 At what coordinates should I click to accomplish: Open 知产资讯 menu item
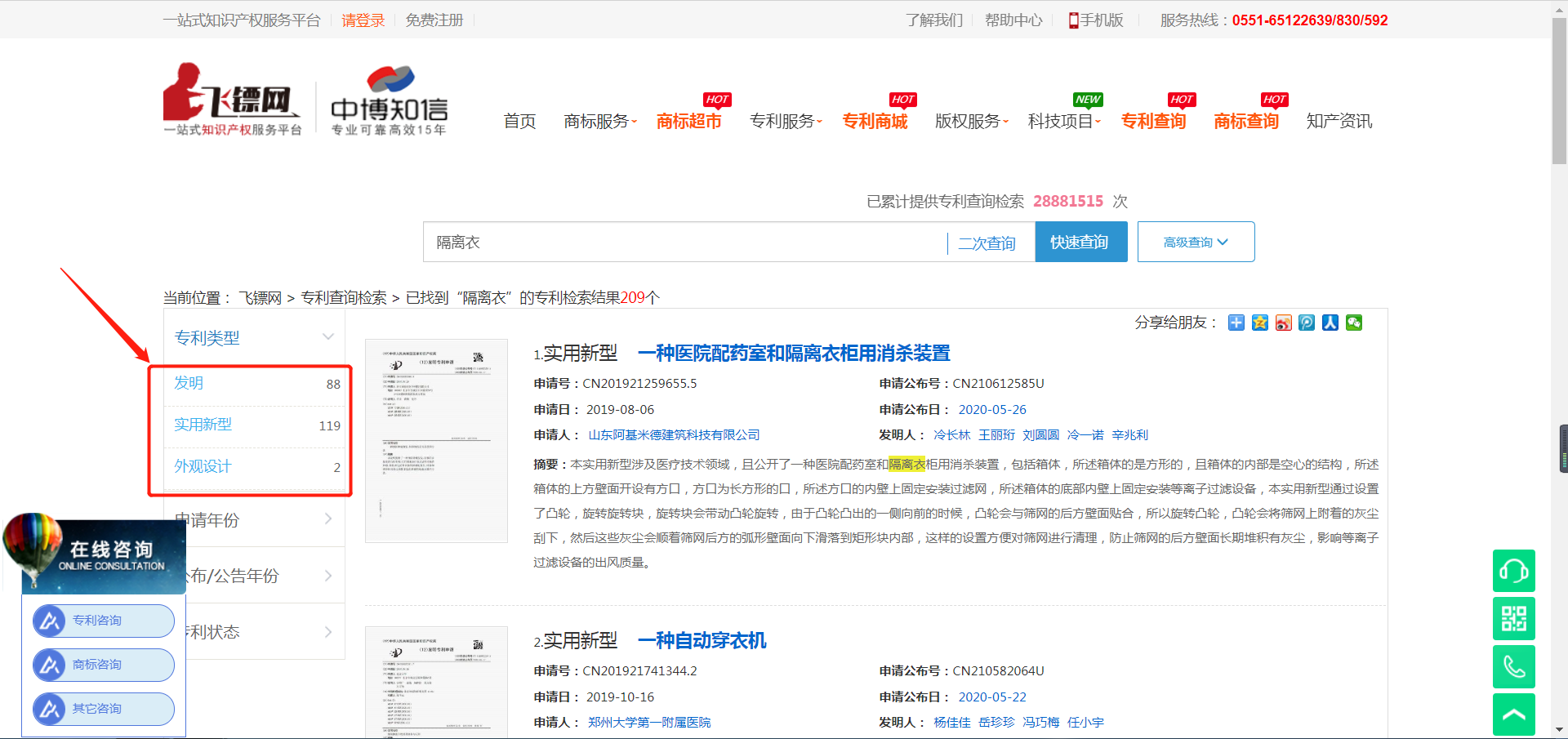tap(1339, 121)
